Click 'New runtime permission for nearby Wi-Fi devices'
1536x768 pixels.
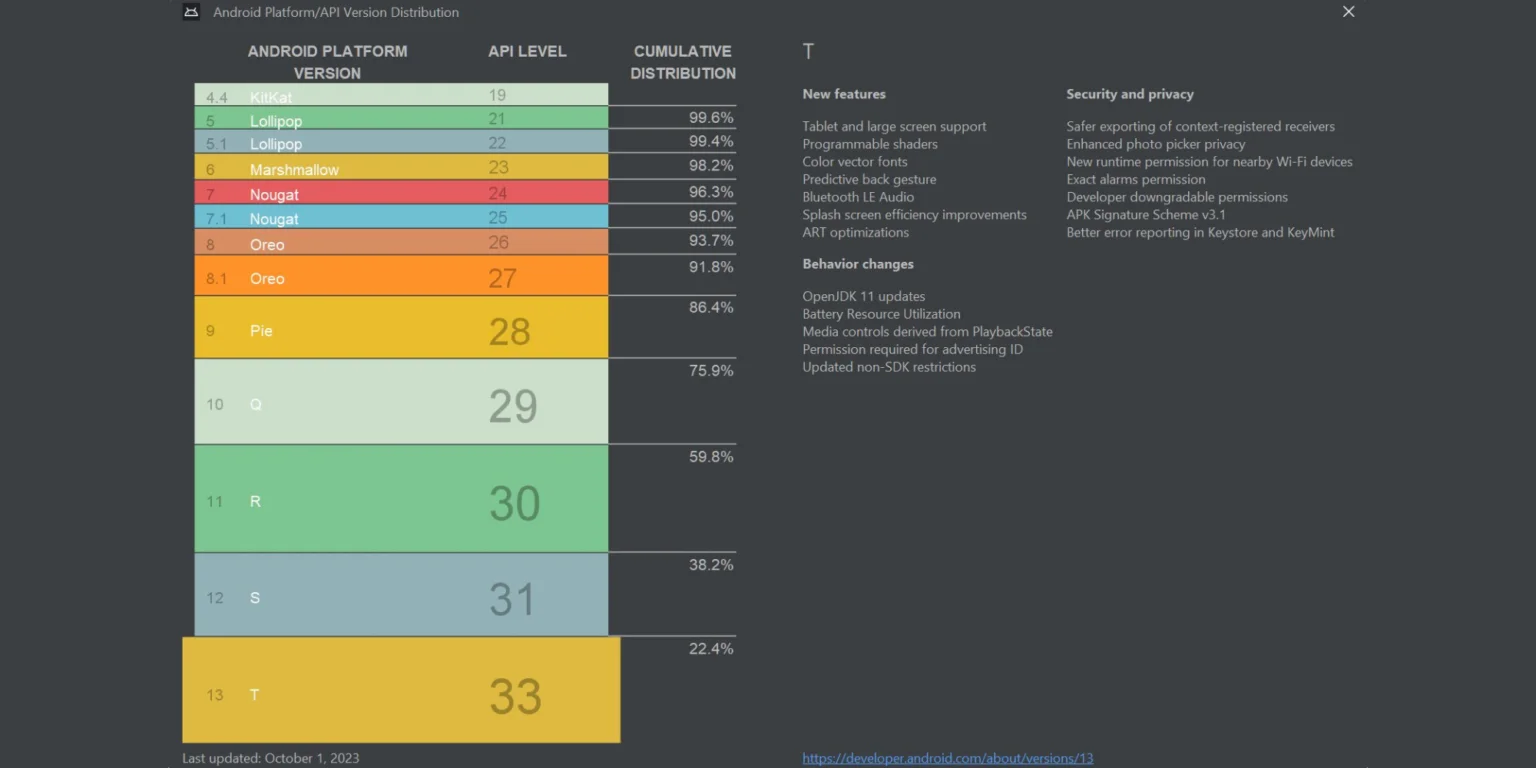(1209, 161)
